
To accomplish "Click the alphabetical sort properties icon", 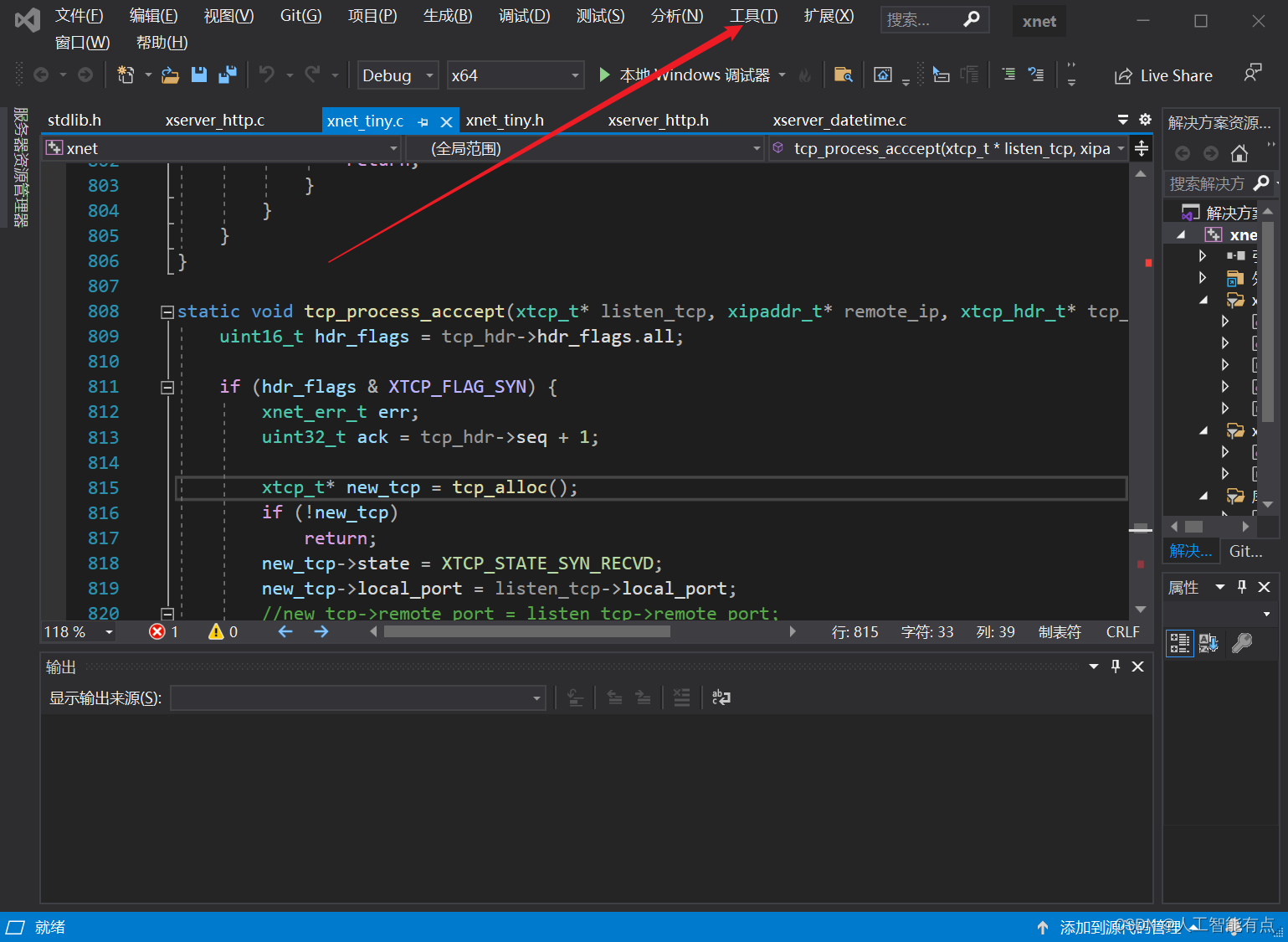I will coord(1208,643).
